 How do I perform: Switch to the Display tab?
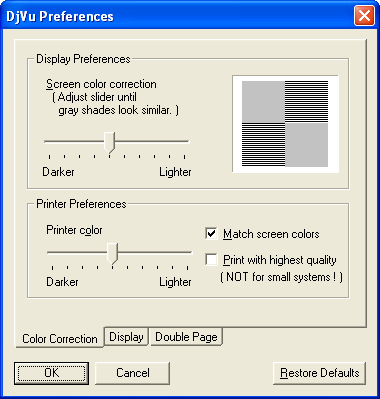click(x=126, y=337)
